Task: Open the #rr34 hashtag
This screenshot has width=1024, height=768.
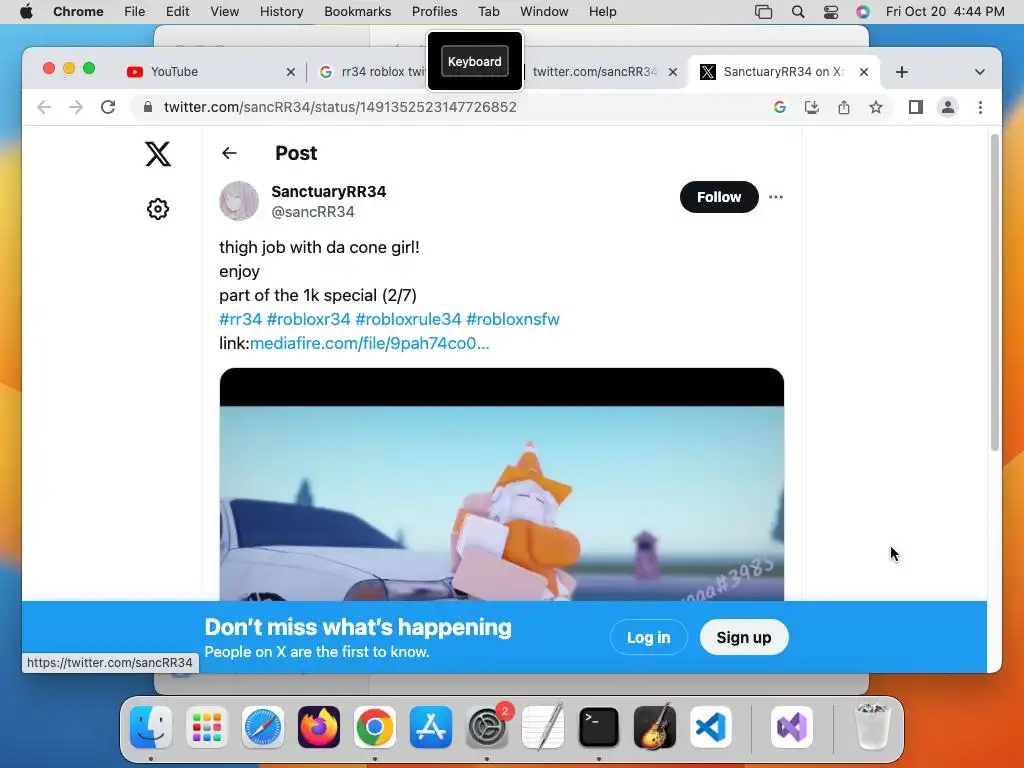Action: point(240,319)
